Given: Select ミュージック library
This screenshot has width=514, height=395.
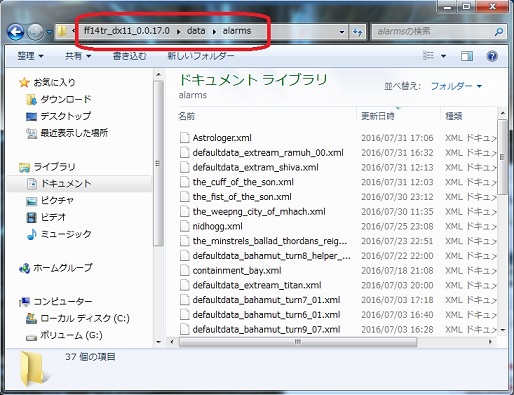Looking at the screenshot, I should pyautogui.click(x=66, y=234).
